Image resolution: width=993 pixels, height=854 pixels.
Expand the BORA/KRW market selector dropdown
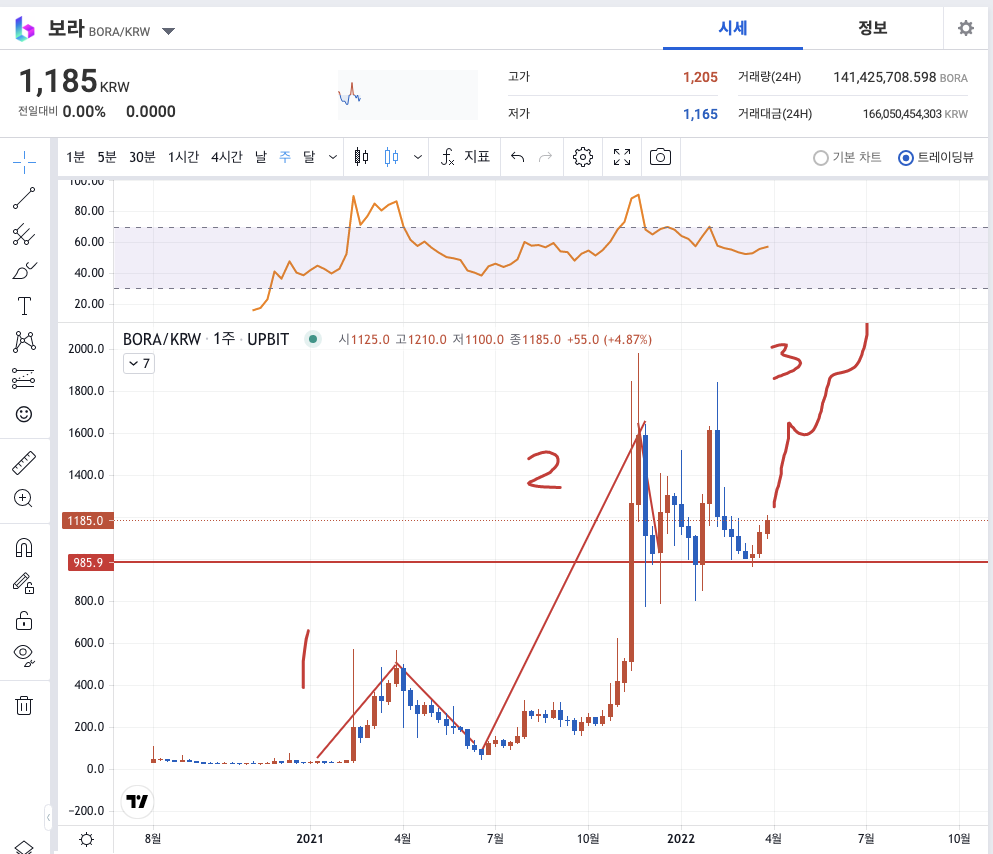click(x=168, y=31)
